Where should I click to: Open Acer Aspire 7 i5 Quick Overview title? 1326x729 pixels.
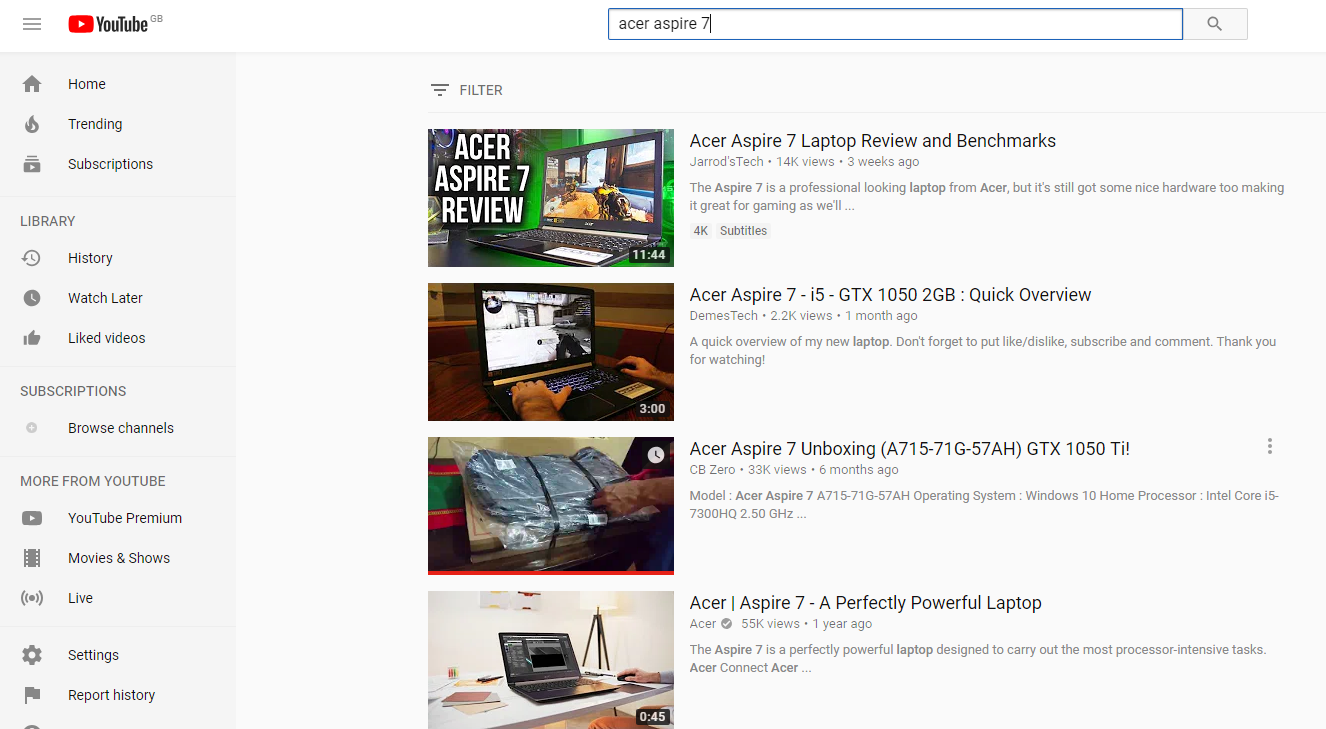coord(890,295)
